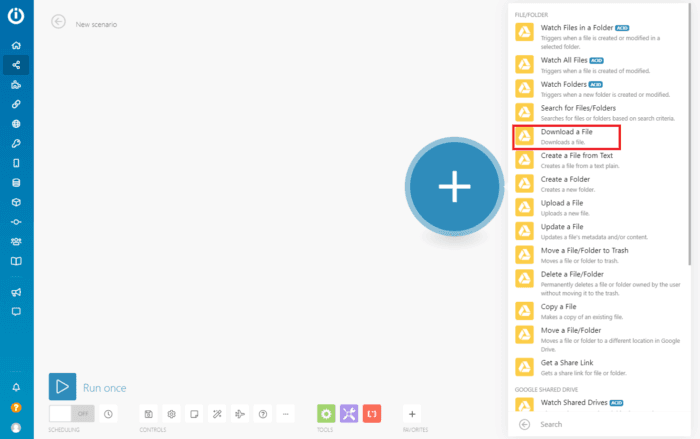Viewport: 700px width, 439px height.
Task: Open Devices phone icon
Action: (x=16, y=163)
